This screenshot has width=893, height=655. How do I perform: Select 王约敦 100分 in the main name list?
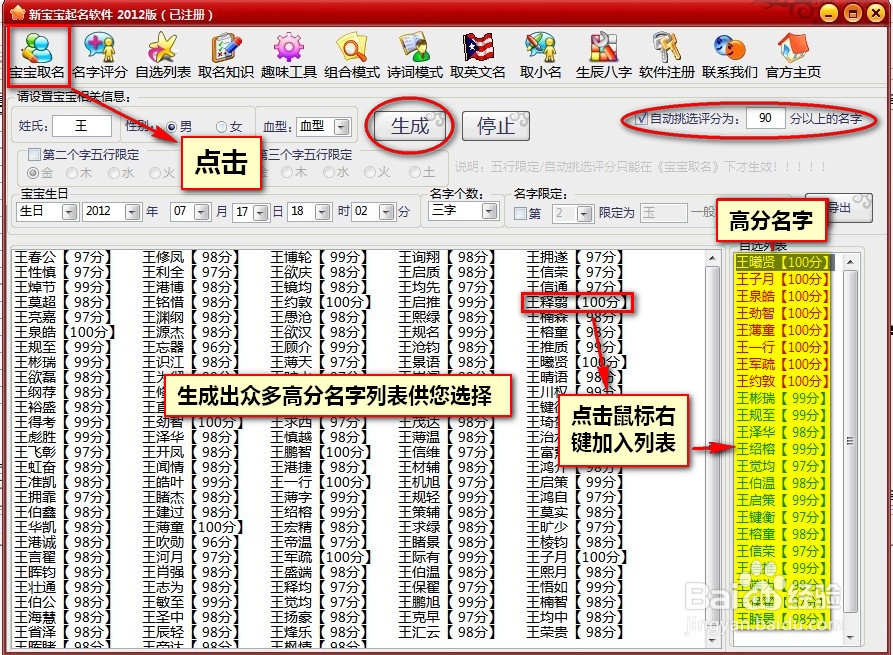320,302
